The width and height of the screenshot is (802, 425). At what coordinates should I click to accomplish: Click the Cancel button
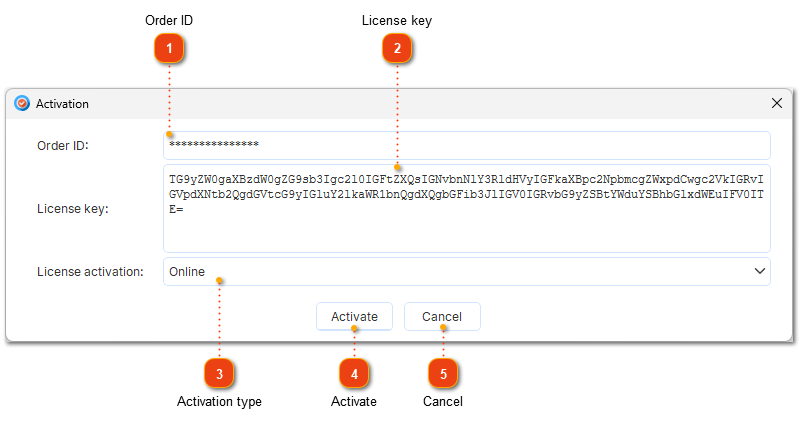442,317
